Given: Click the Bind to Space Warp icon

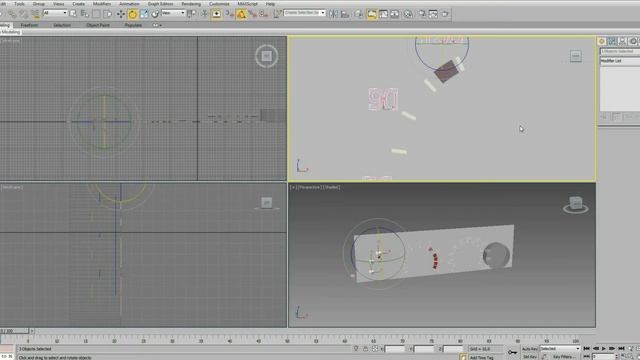Looking at the screenshot, I should 35,14.
